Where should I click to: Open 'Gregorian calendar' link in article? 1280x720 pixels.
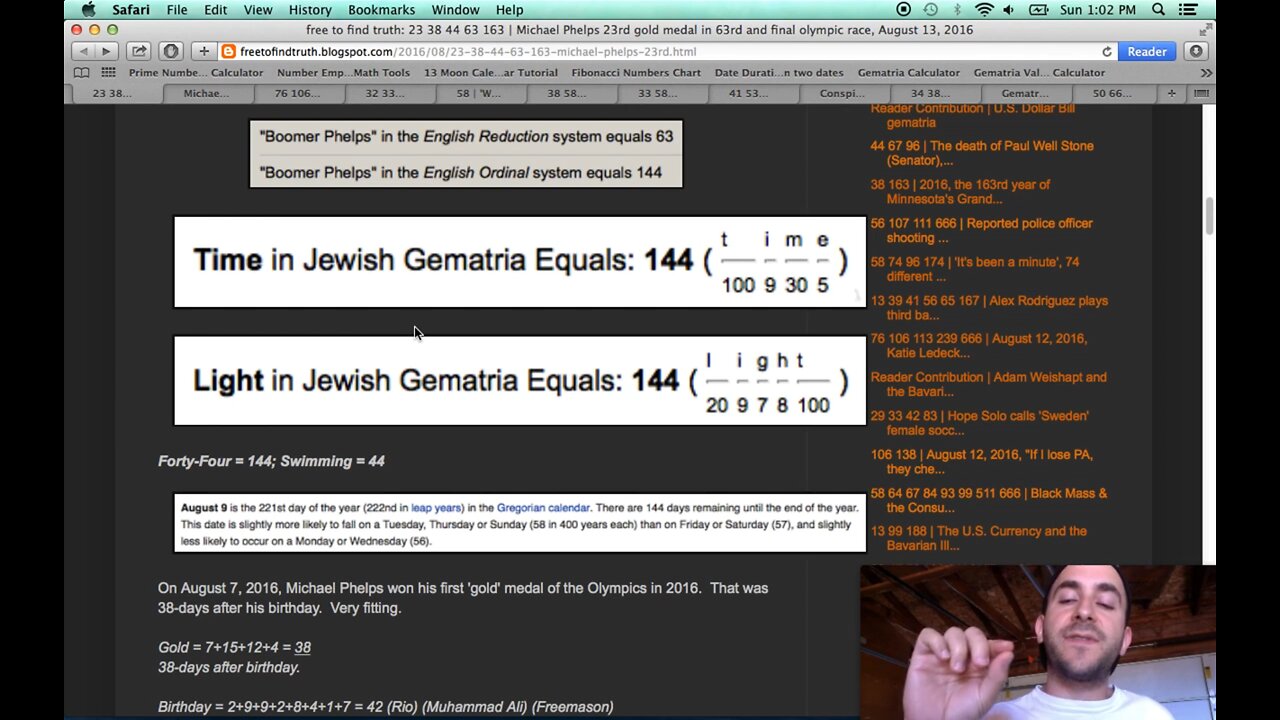click(543, 508)
